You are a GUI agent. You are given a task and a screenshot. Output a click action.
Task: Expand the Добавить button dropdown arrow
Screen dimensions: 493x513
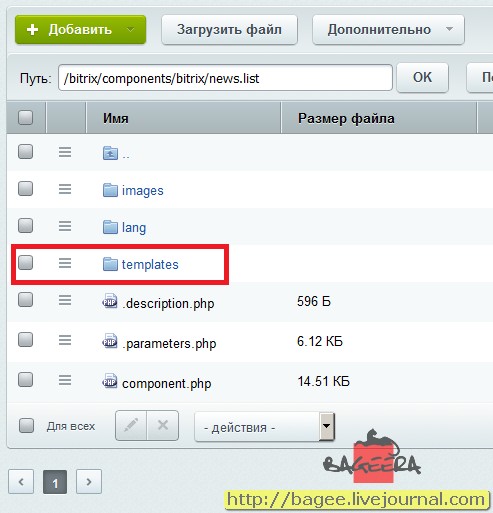pos(131,29)
